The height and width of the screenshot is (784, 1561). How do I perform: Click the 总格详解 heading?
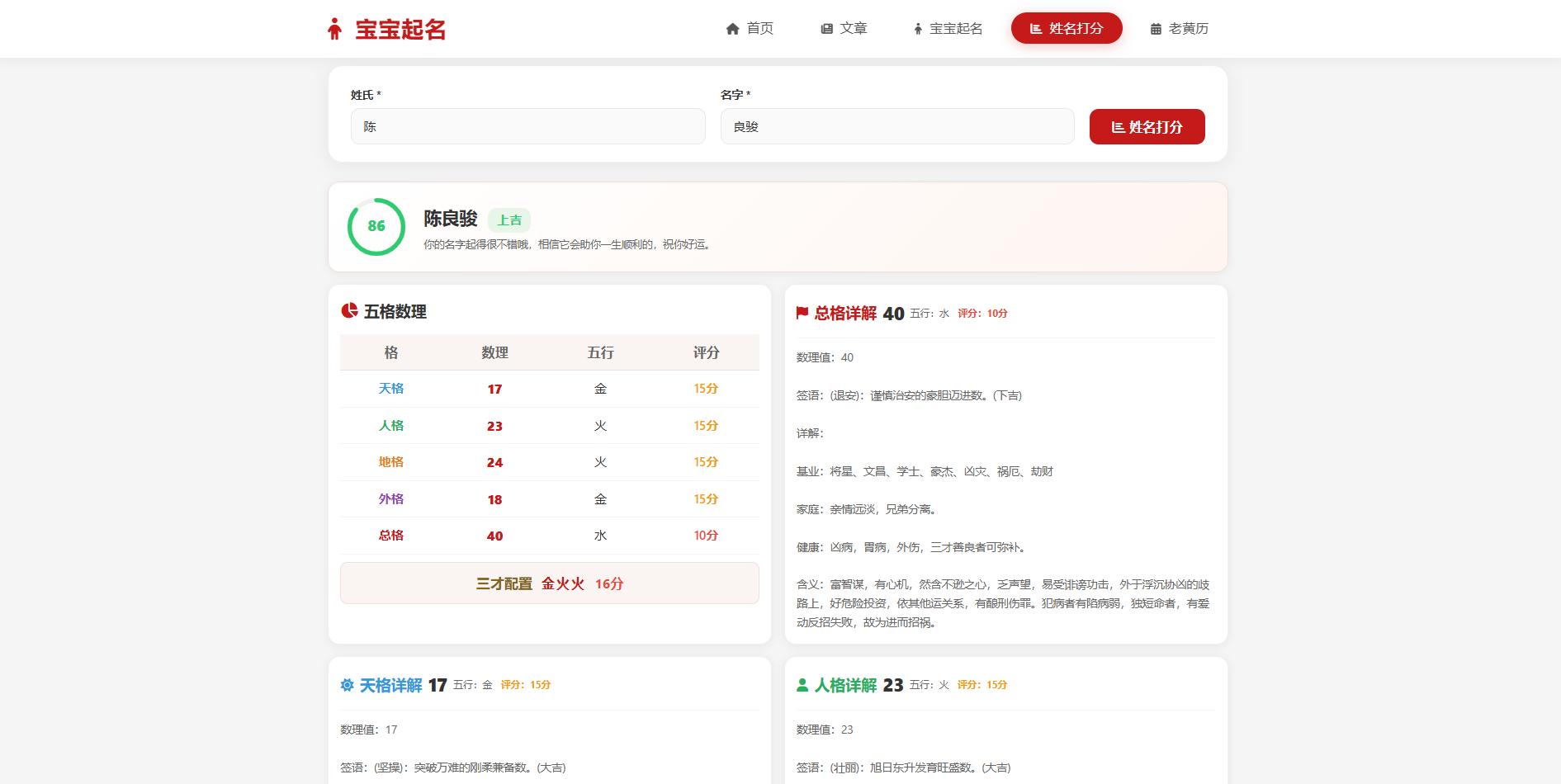(x=846, y=313)
